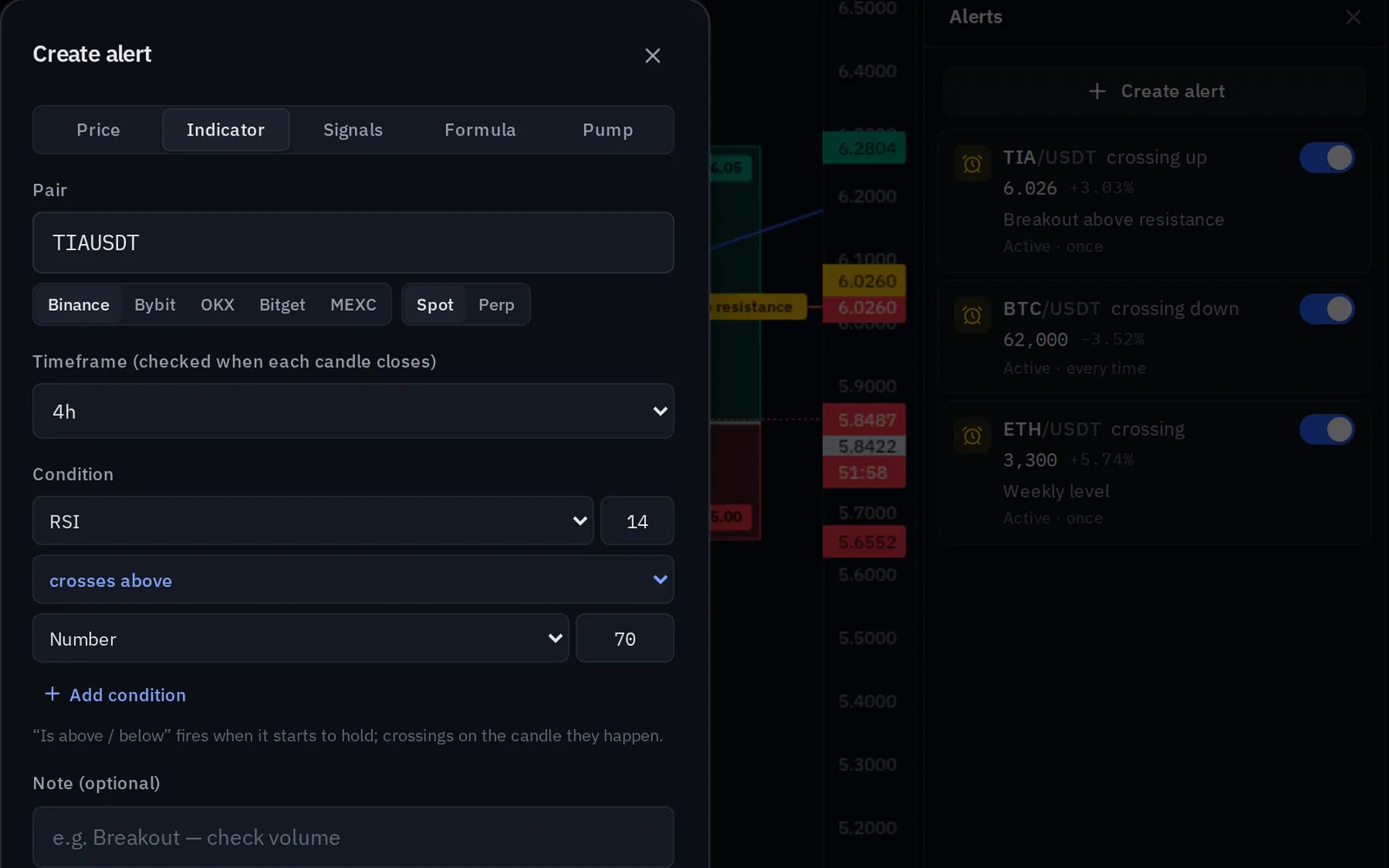Open the RSI indicator dropdown
This screenshot has width=1389, height=868.
click(x=313, y=521)
